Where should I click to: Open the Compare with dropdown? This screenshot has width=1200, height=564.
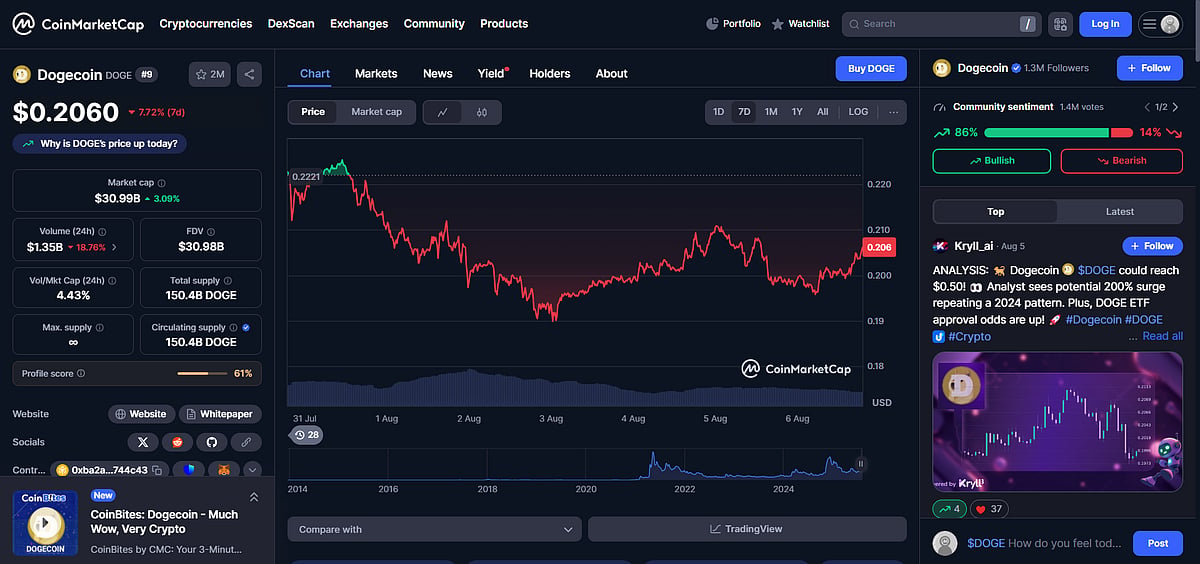coord(434,529)
